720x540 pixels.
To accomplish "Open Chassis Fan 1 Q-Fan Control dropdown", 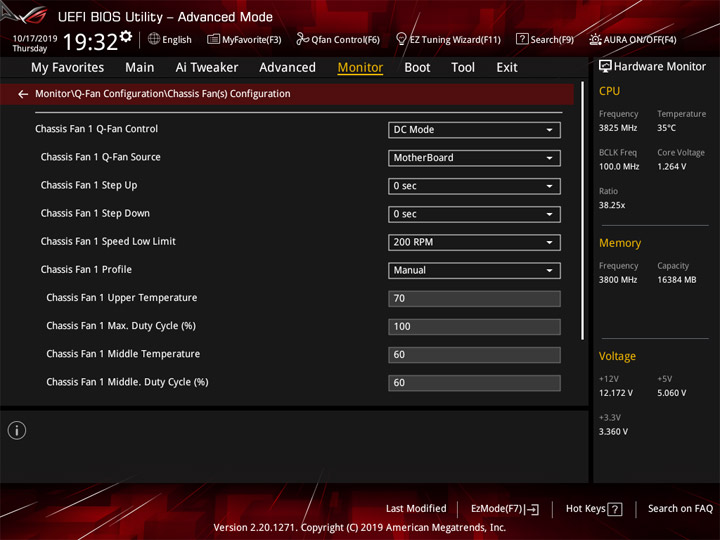I will click(x=474, y=130).
